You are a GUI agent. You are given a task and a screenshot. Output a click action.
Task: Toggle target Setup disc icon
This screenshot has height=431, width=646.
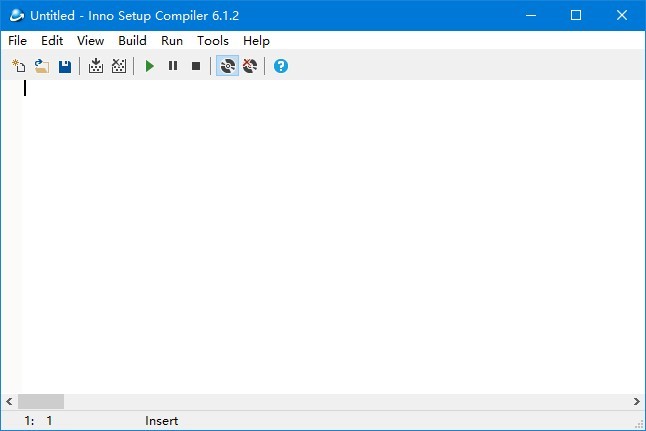[x=227, y=66]
